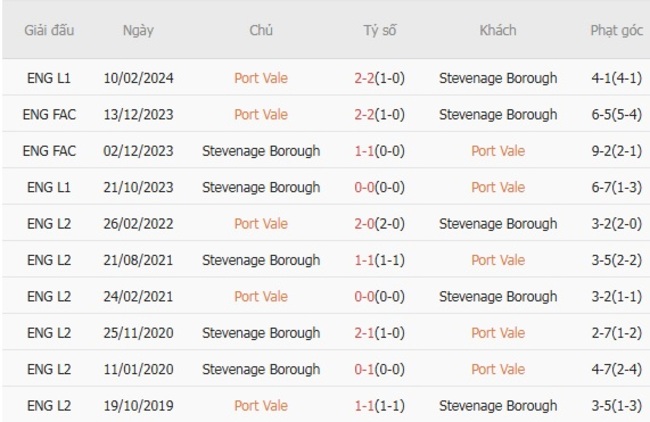Open Stevenage Borough in the 10/02/2024 match row

pos(498,78)
